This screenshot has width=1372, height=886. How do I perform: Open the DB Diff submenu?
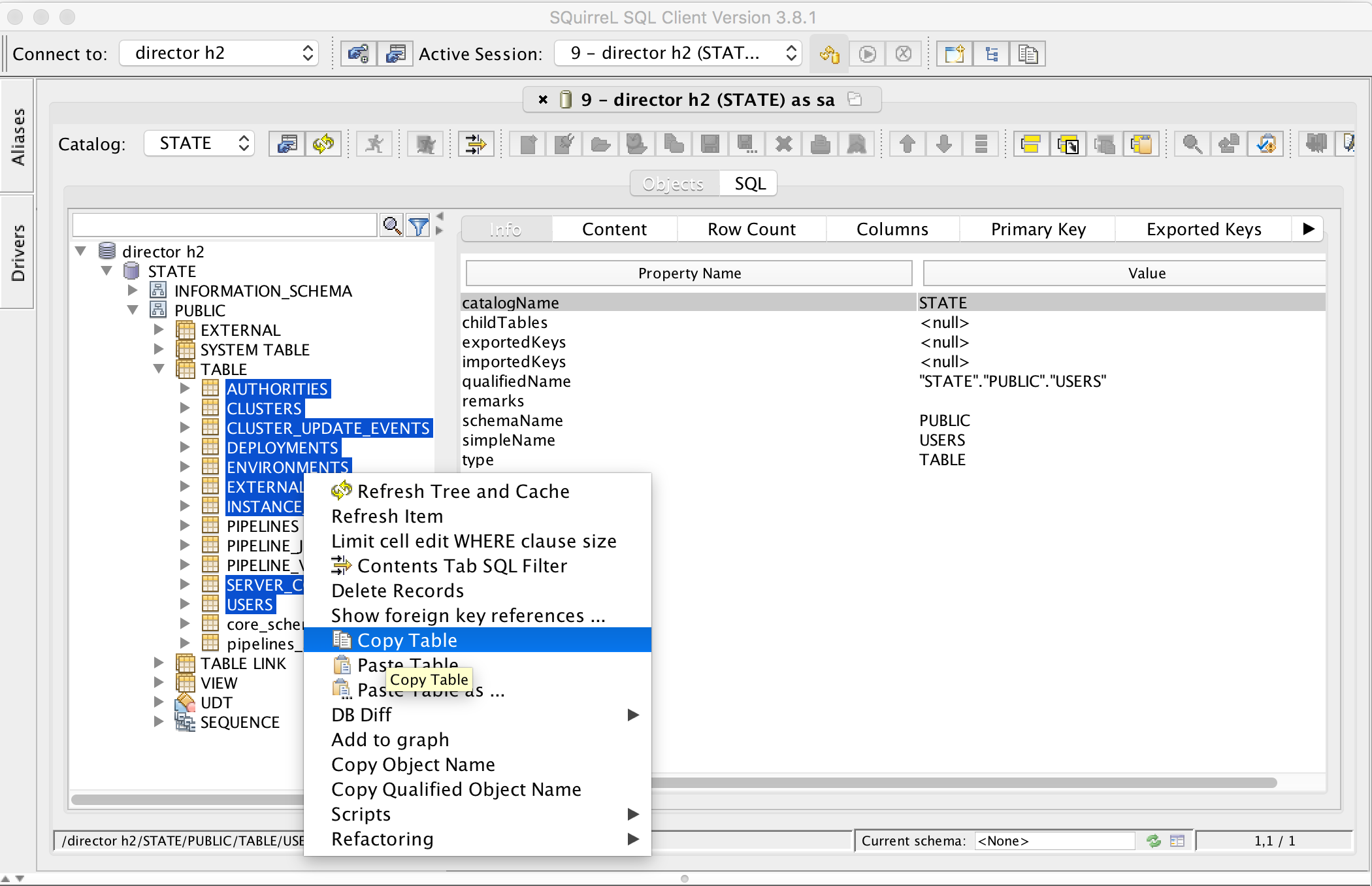click(478, 714)
